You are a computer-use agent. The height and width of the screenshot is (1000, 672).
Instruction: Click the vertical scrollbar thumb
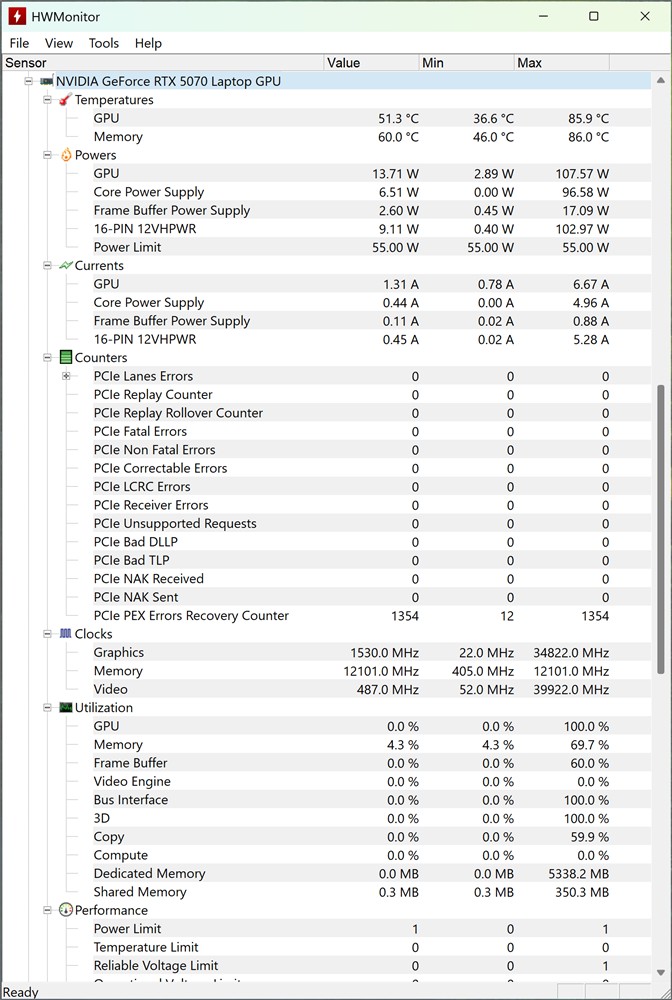point(659,530)
